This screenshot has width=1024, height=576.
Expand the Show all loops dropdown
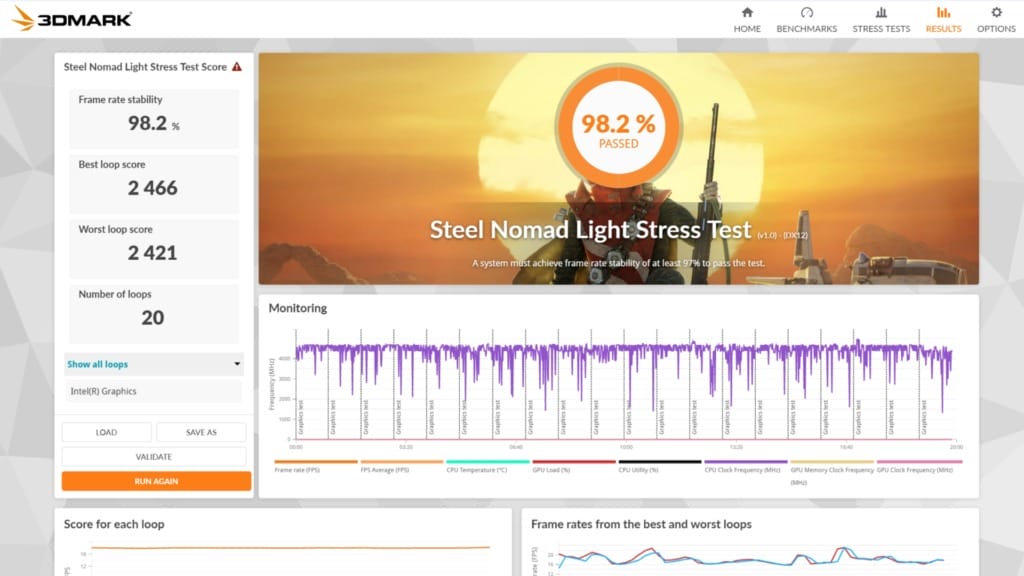coord(154,364)
